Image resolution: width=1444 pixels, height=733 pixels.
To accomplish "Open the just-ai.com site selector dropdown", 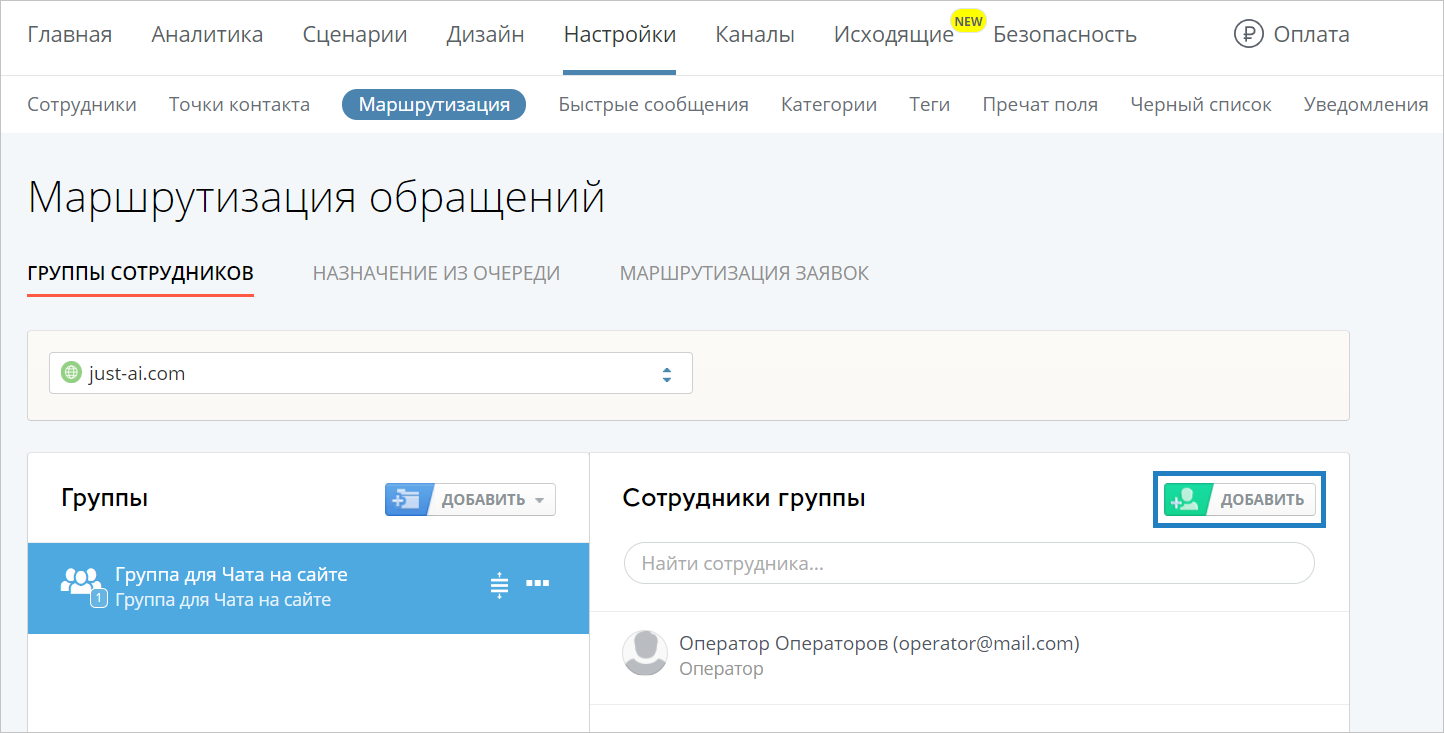I will (x=370, y=374).
